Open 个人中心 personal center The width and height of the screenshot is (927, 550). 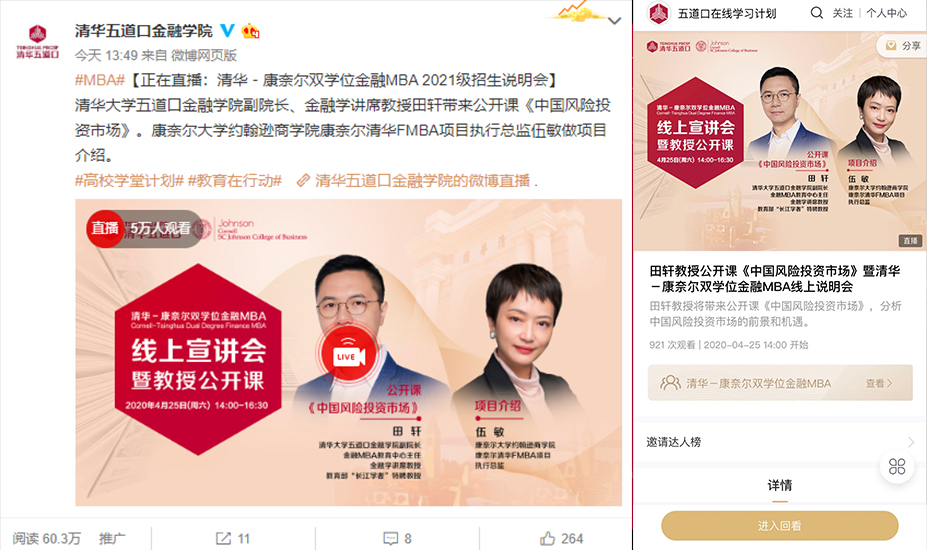[x=886, y=13]
